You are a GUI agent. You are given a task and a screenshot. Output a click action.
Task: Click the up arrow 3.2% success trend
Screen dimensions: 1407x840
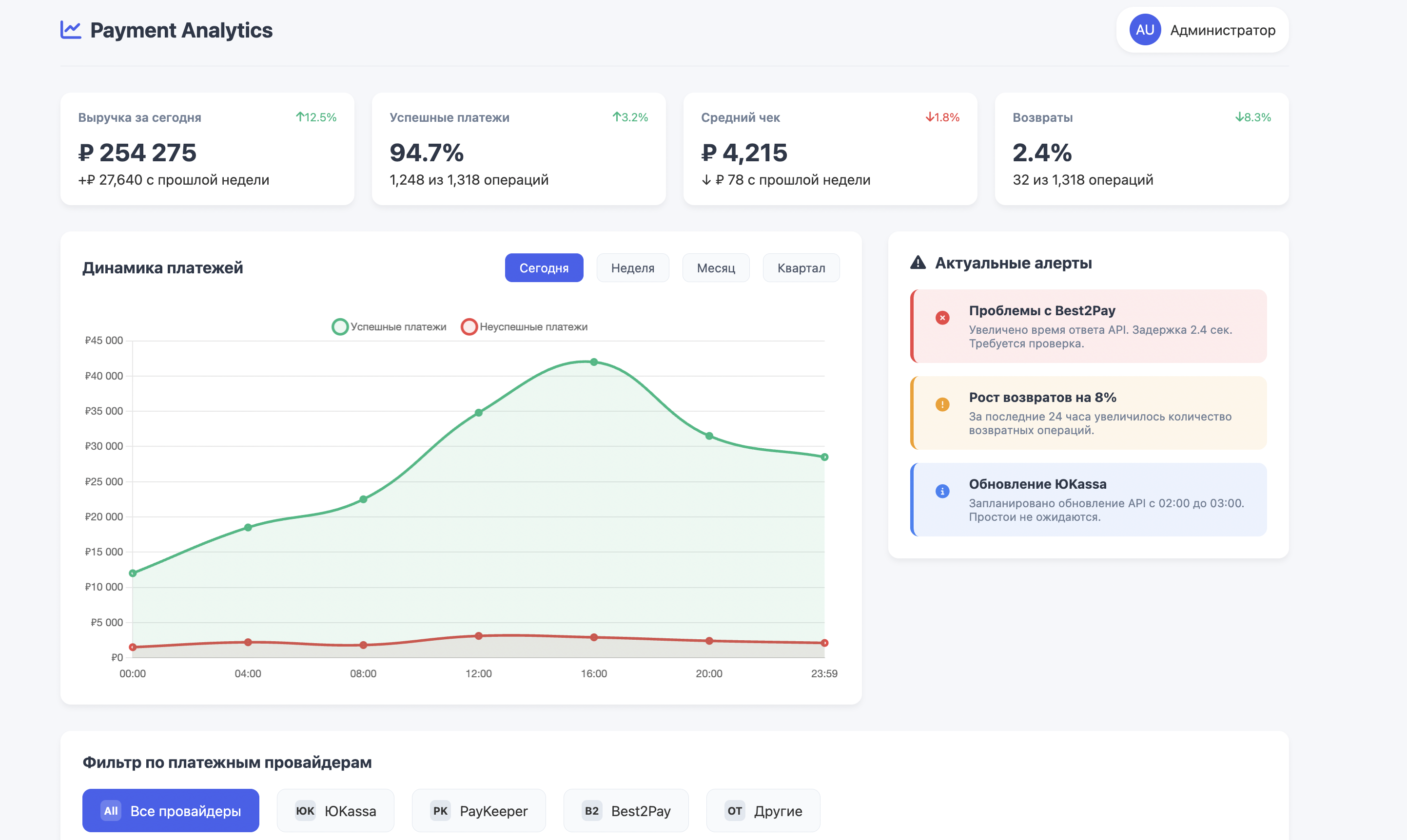click(x=629, y=117)
